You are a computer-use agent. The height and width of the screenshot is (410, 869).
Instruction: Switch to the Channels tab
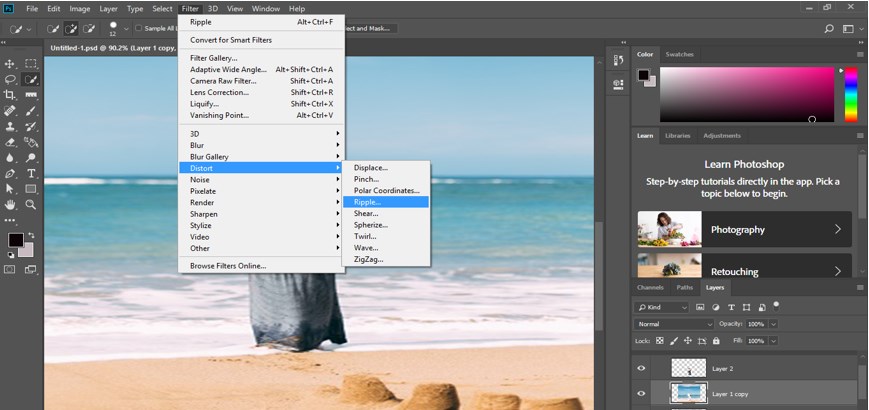(x=650, y=288)
